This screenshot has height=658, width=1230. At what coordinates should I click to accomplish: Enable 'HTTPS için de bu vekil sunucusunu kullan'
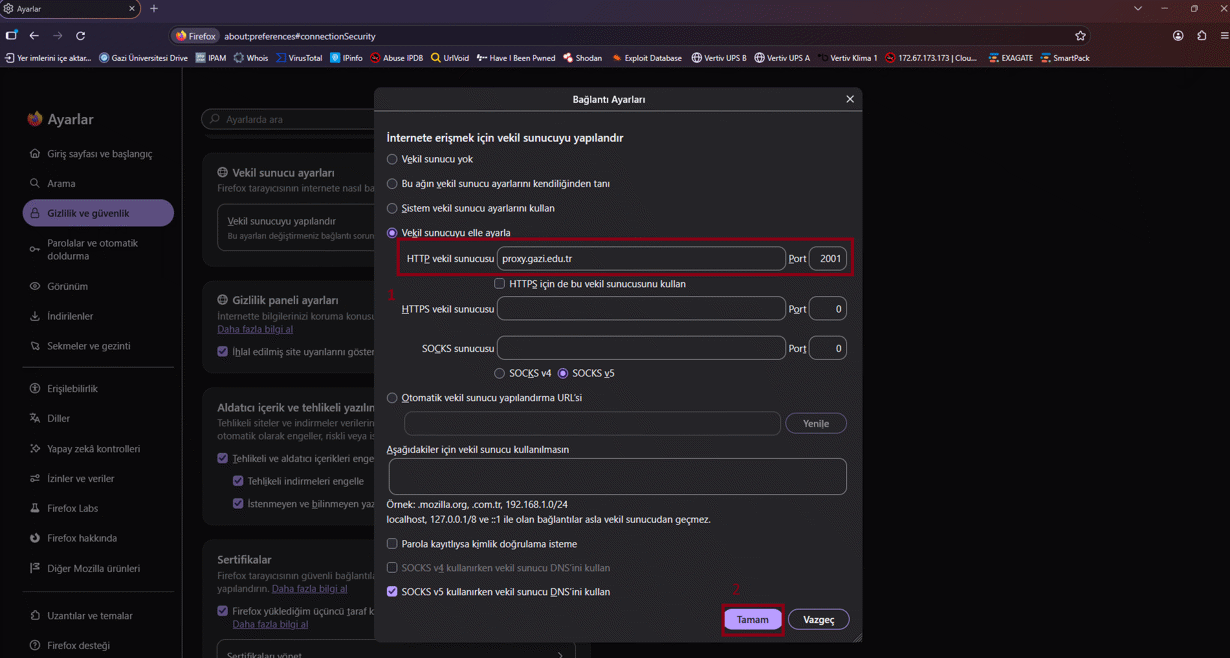[500, 284]
